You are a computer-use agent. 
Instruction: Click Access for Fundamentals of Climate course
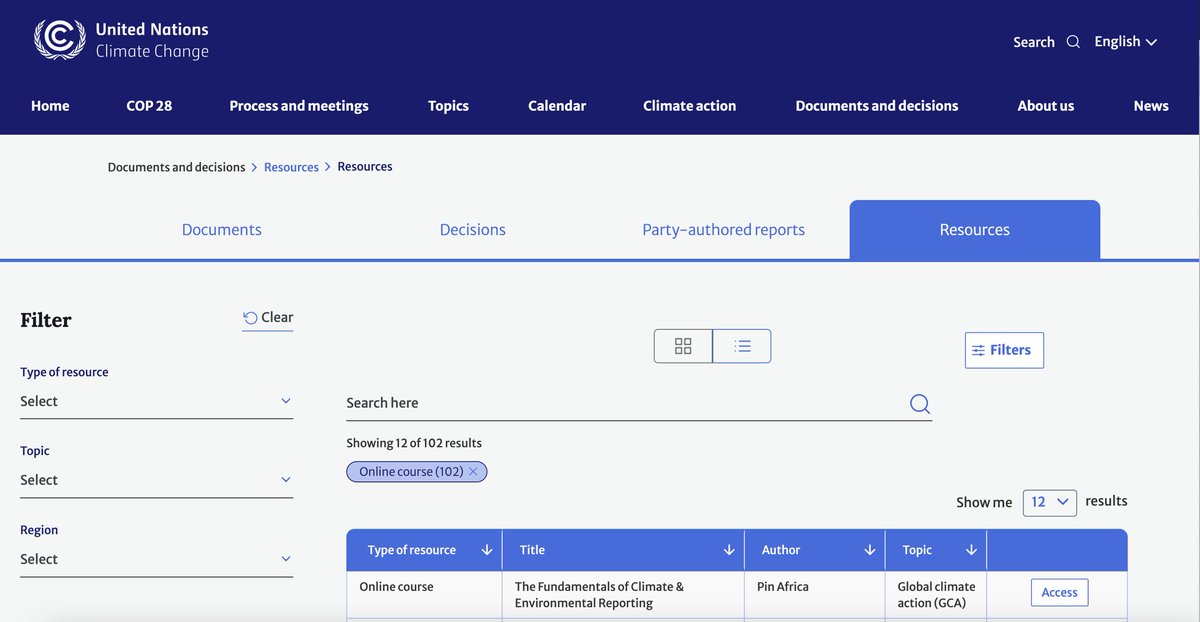pyautogui.click(x=1059, y=592)
